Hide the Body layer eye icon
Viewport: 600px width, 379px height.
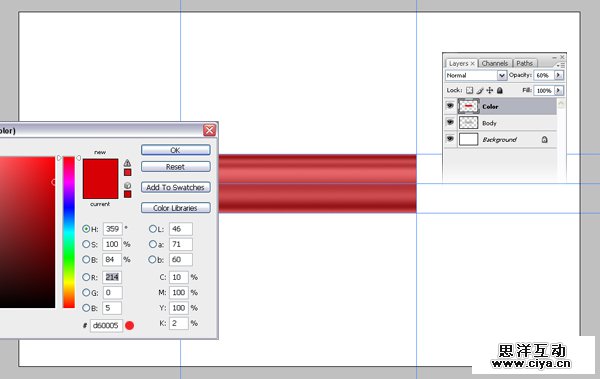click(450, 123)
